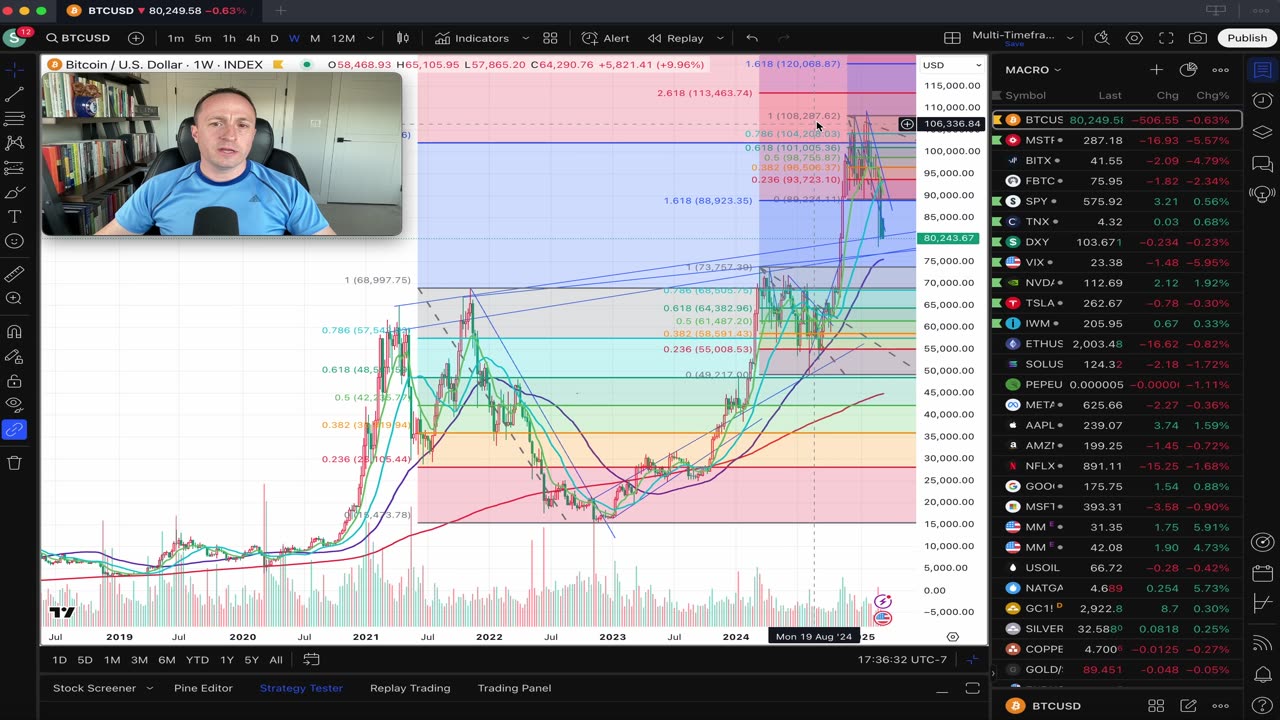Viewport: 1280px width, 720px height.
Task: Open chart settings hexagon icon
Action: coord(1134,38)
